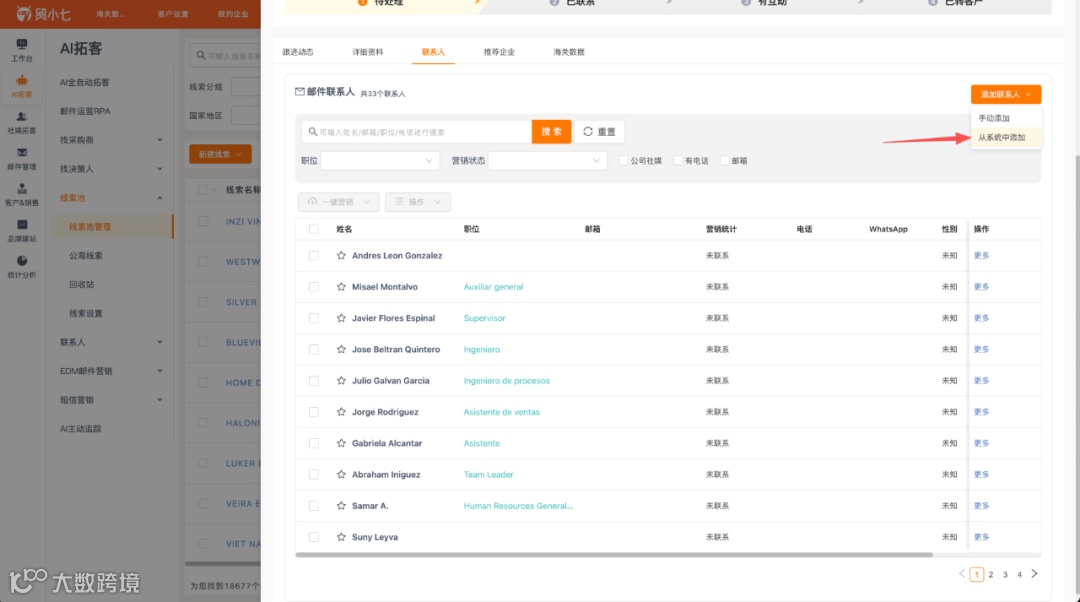Select checkbox for Andres Leon Gonzalez row

313,256
